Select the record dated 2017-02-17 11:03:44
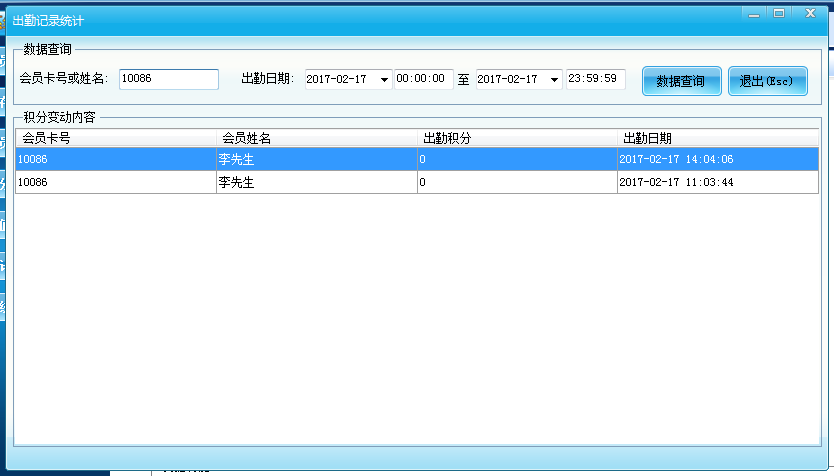Viewport: 834px width, 476px height. [x=676, y=182]
